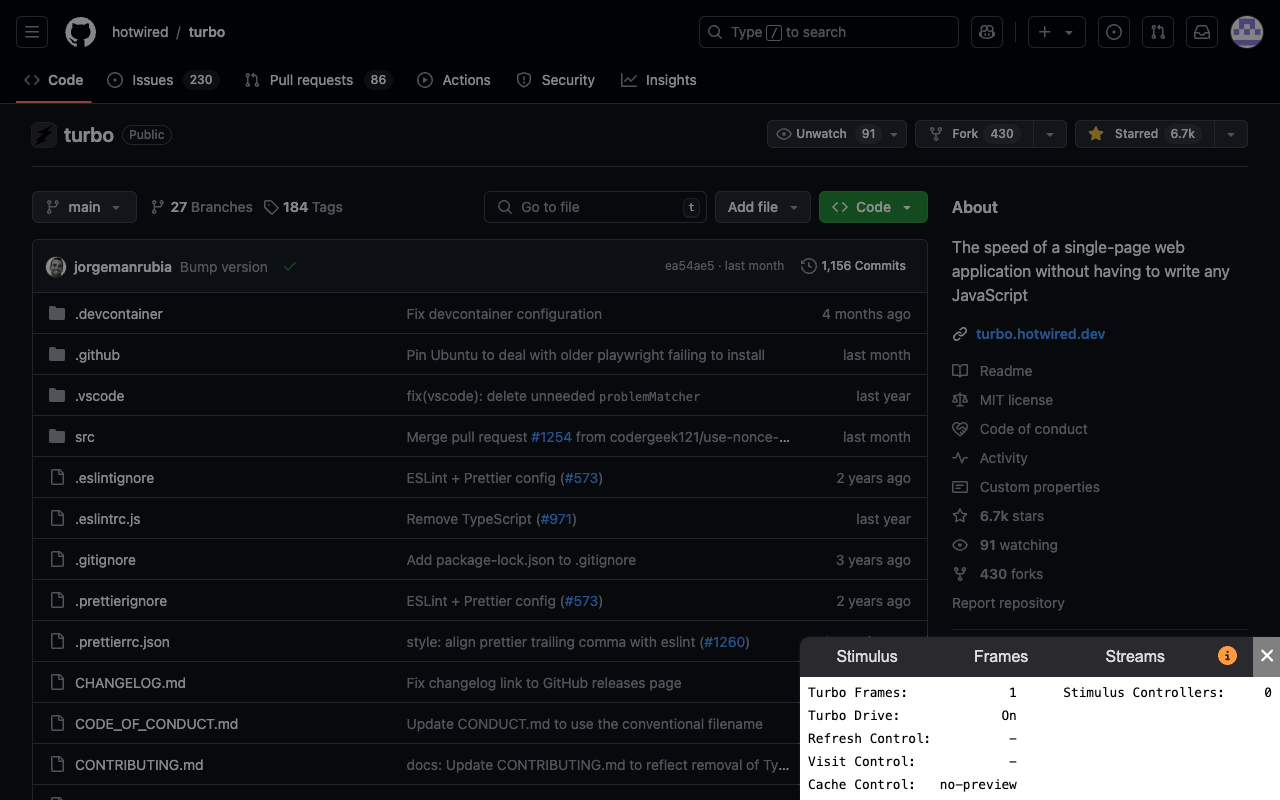The height and width of the screenshot is (800, 1280).
Task: Open recent activity via the clock icon
Action: coord(1113,31)
